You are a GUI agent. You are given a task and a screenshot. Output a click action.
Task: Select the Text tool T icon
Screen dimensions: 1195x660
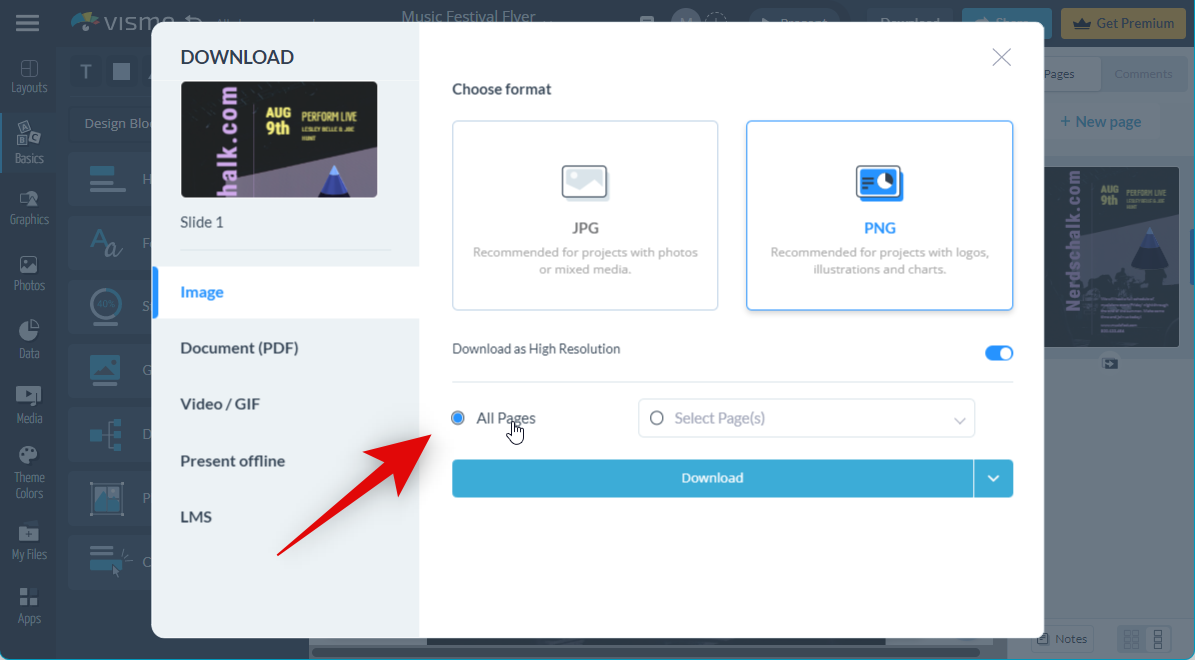[86, 72]
